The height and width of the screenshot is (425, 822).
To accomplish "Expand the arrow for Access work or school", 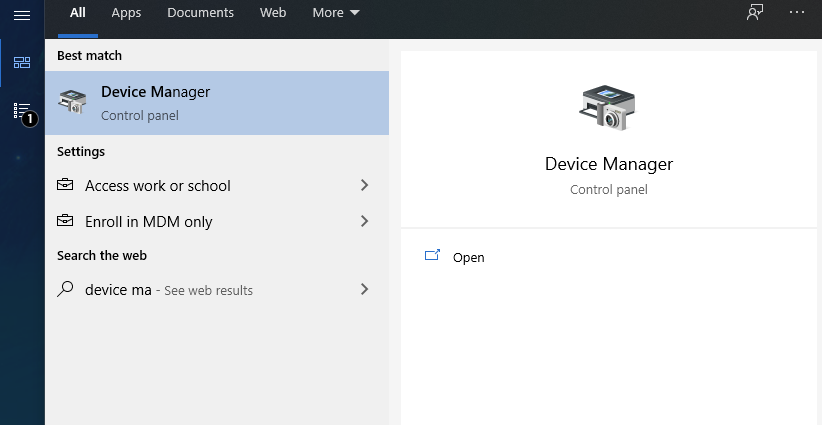I will click(x=365, y=185).
